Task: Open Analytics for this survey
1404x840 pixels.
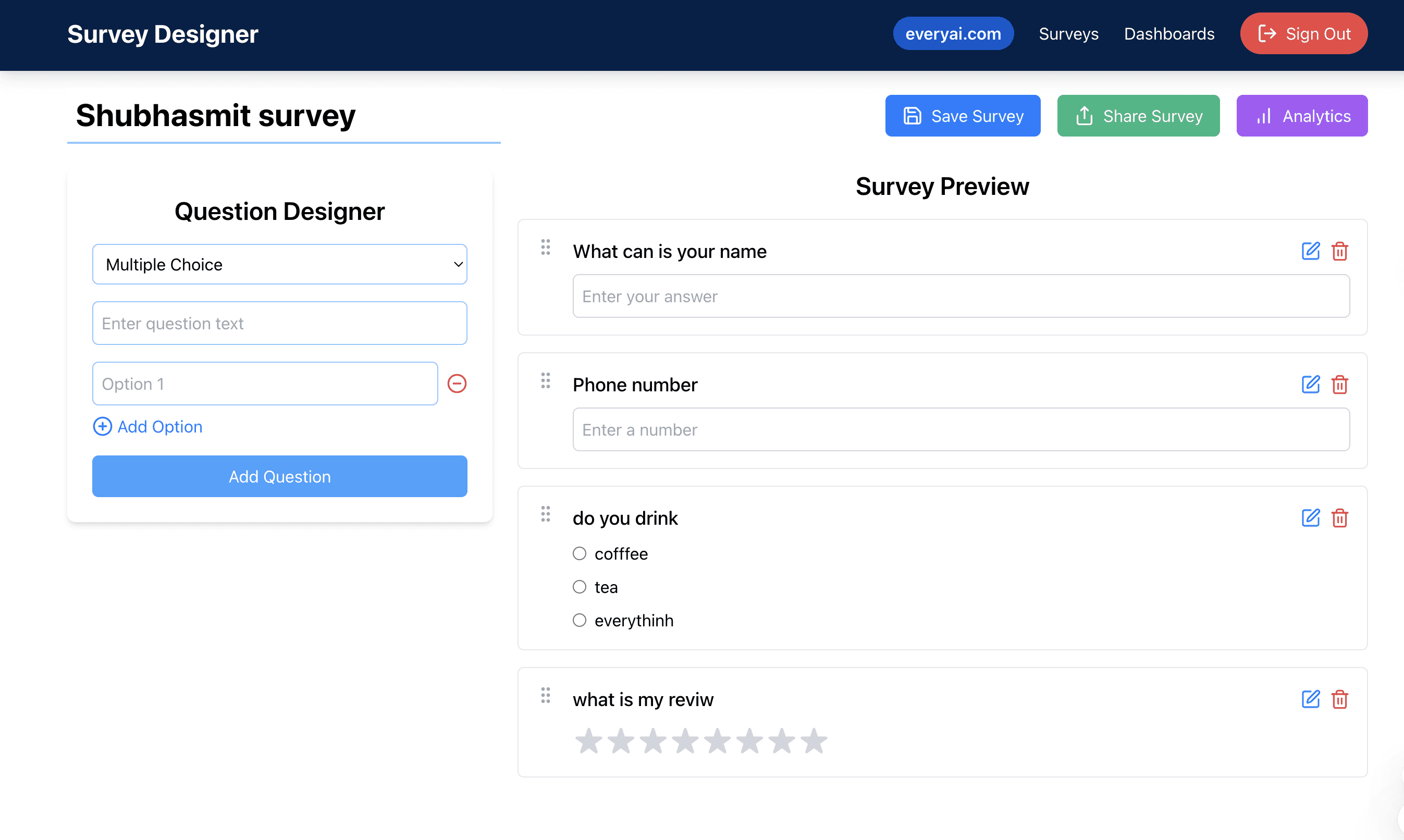Action: [1301, 116]
